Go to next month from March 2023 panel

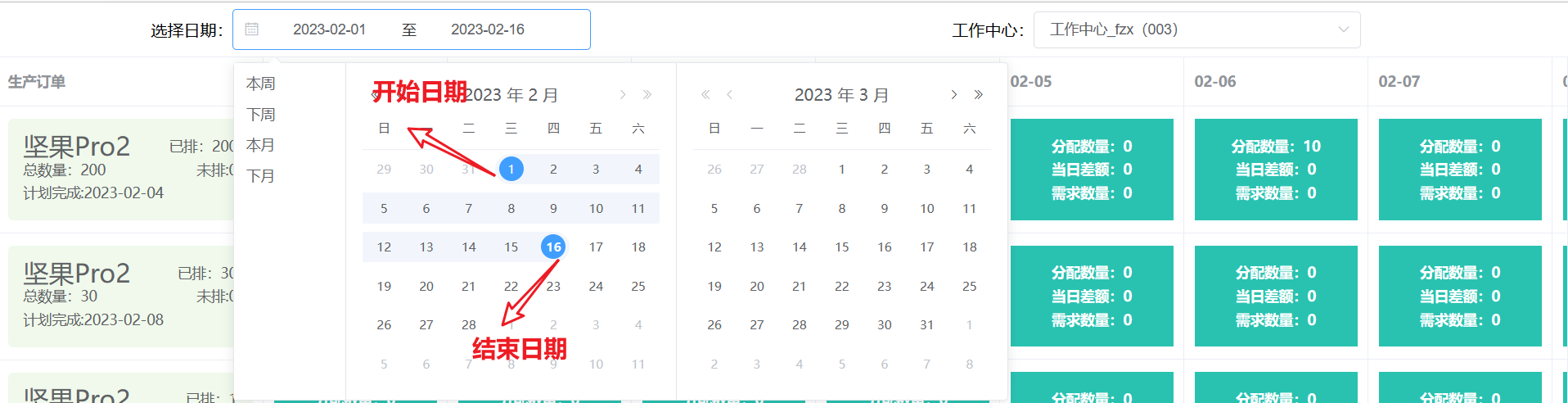[953, 95]
